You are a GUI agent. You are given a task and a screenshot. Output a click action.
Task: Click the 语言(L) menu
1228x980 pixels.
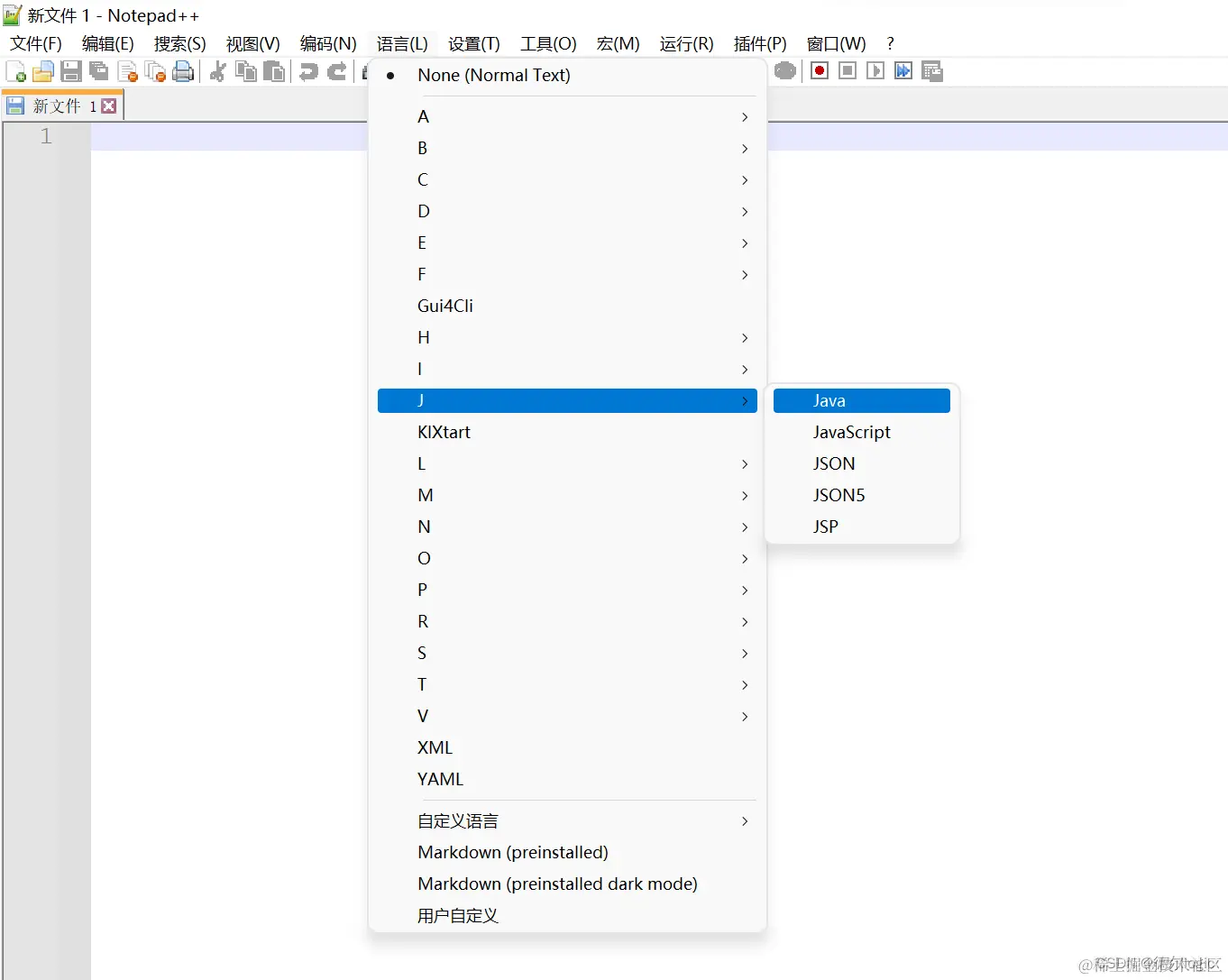[x=402, y=43]
